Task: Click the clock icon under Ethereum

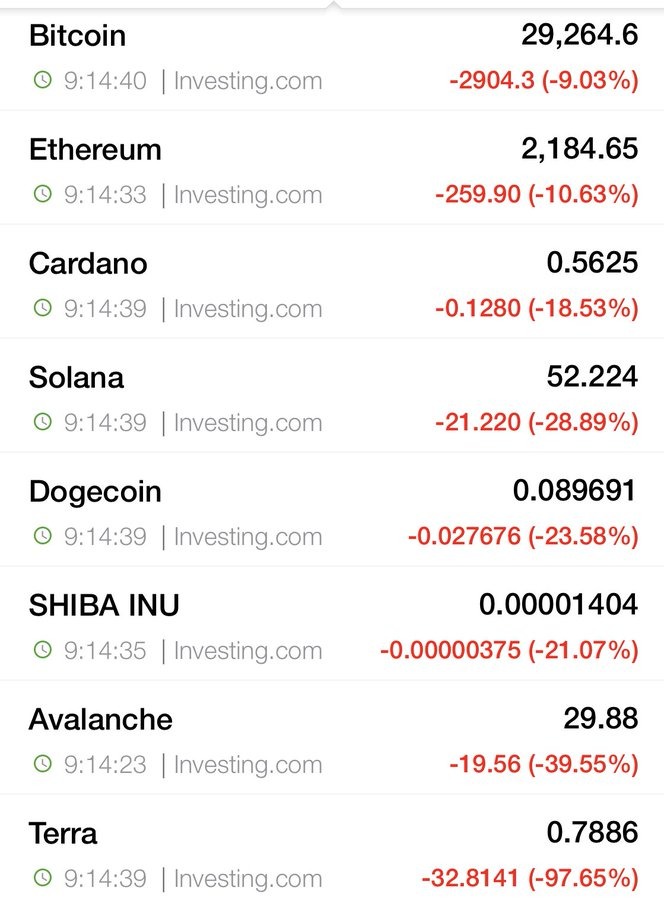Action: click(43, 193)
